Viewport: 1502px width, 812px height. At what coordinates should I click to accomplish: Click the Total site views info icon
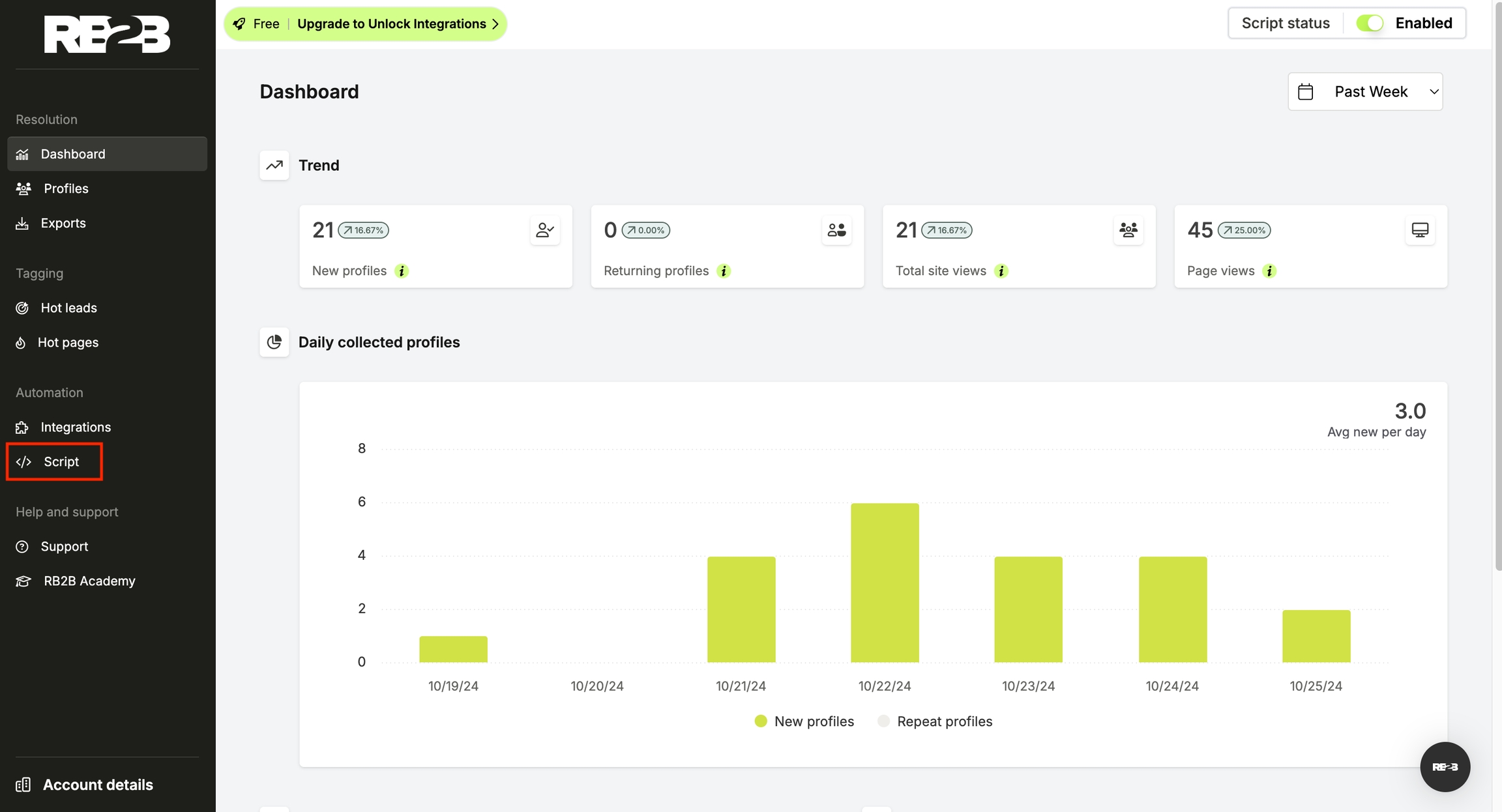click(1001, 271)
